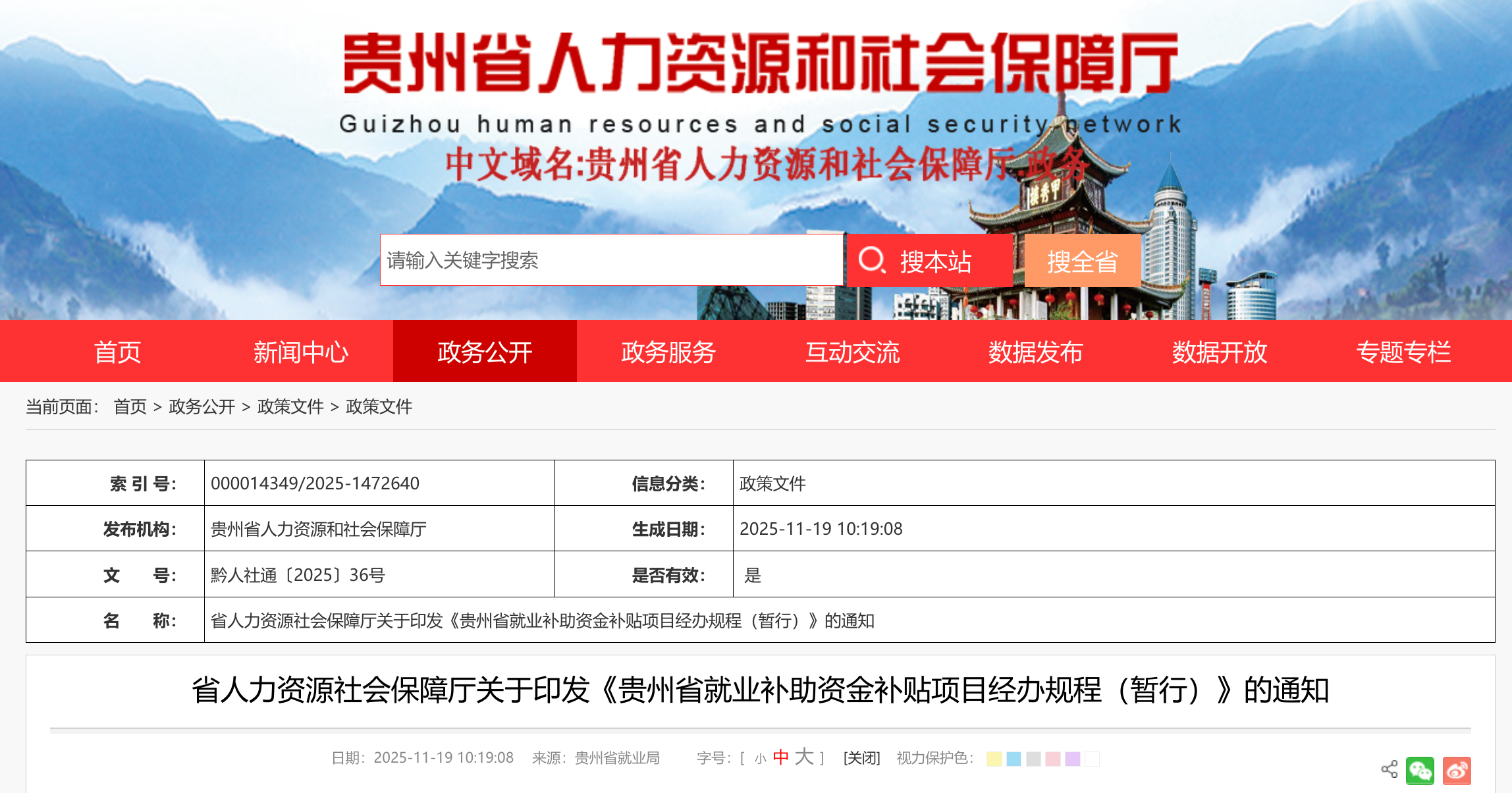Share the article to Weibo
This screenshot has width=1512, height=793.
(x=1457, y=770)
